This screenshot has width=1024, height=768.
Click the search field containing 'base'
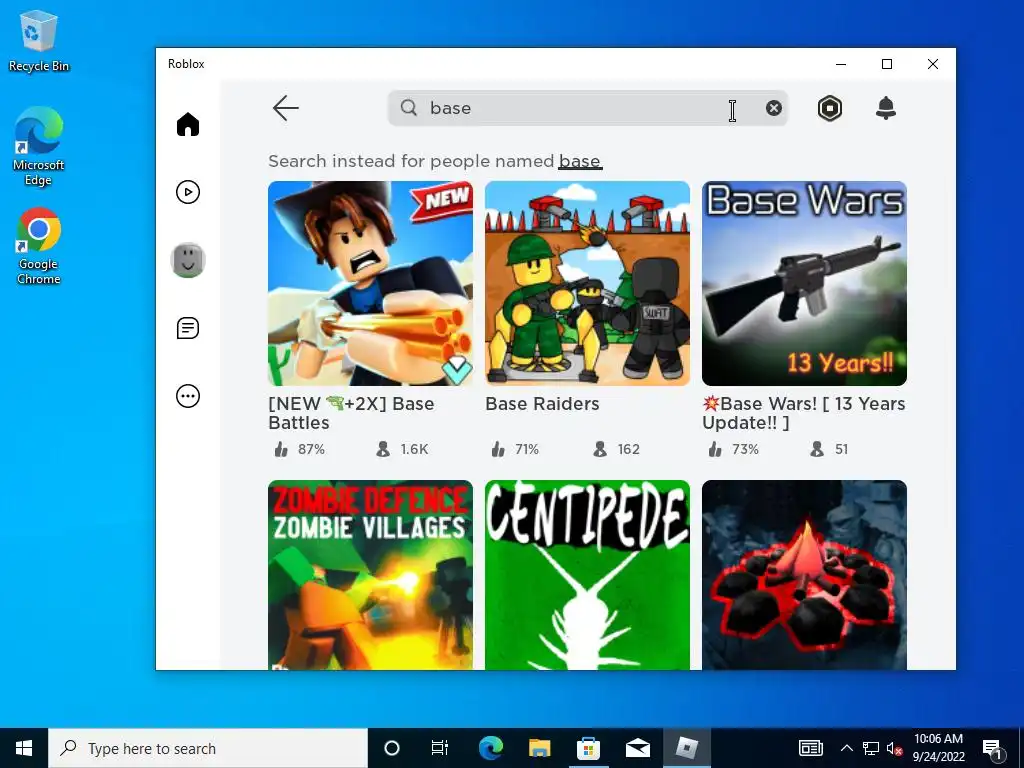[x=588, y=108]
